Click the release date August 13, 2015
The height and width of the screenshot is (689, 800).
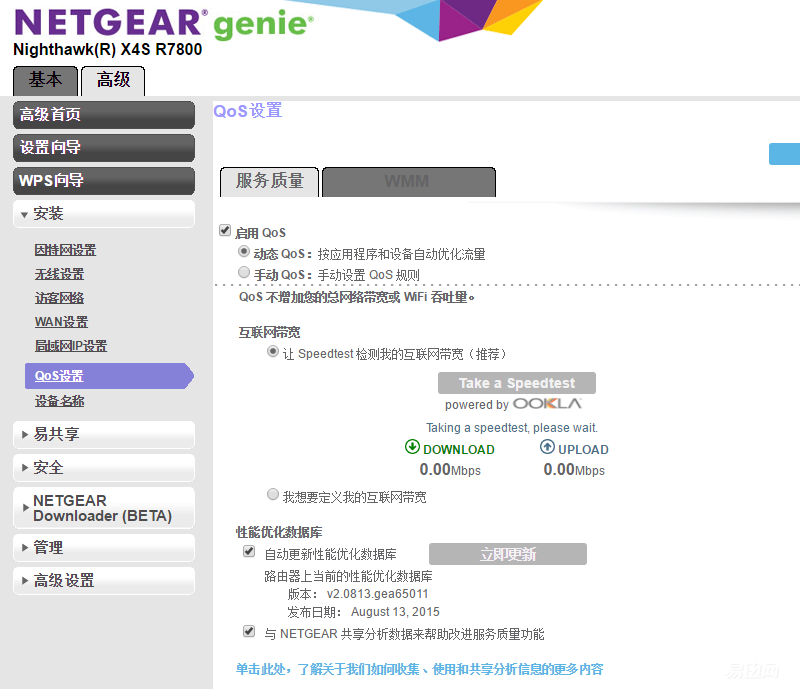tap(395, 611)
